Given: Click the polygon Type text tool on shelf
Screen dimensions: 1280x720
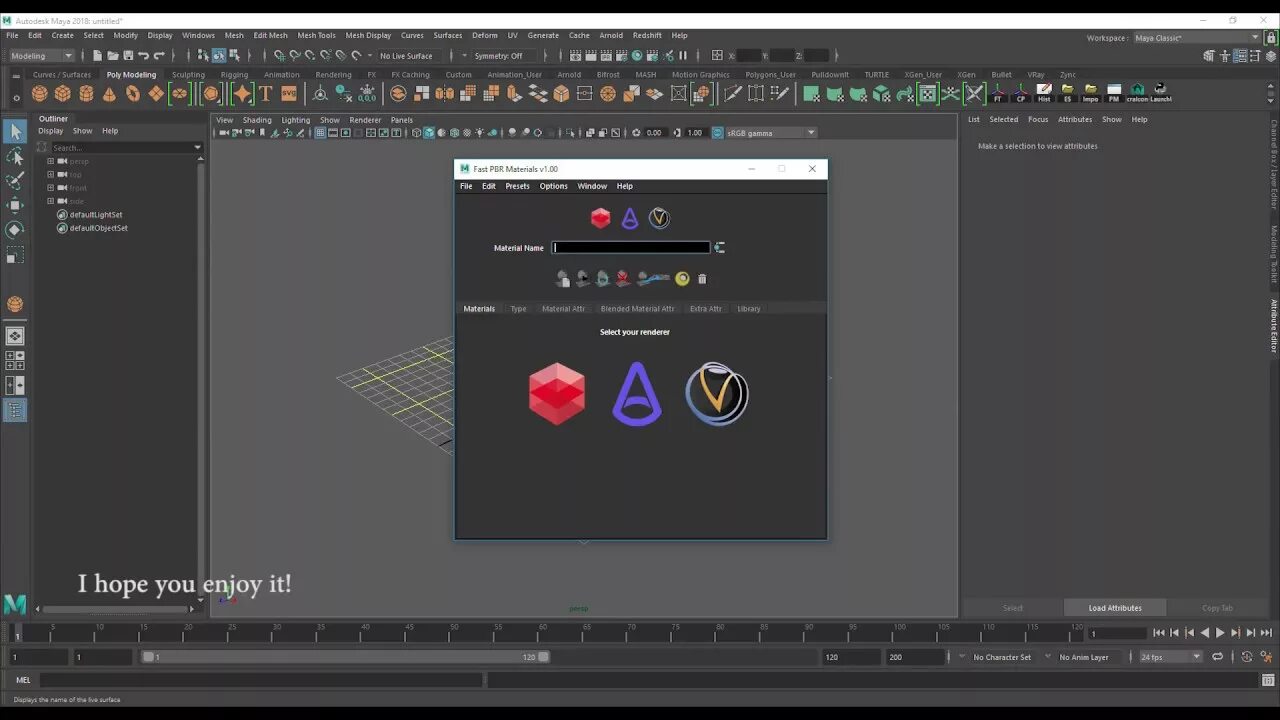Looking at the screenshot, I should pyautogui.click(x=266, y=94).
